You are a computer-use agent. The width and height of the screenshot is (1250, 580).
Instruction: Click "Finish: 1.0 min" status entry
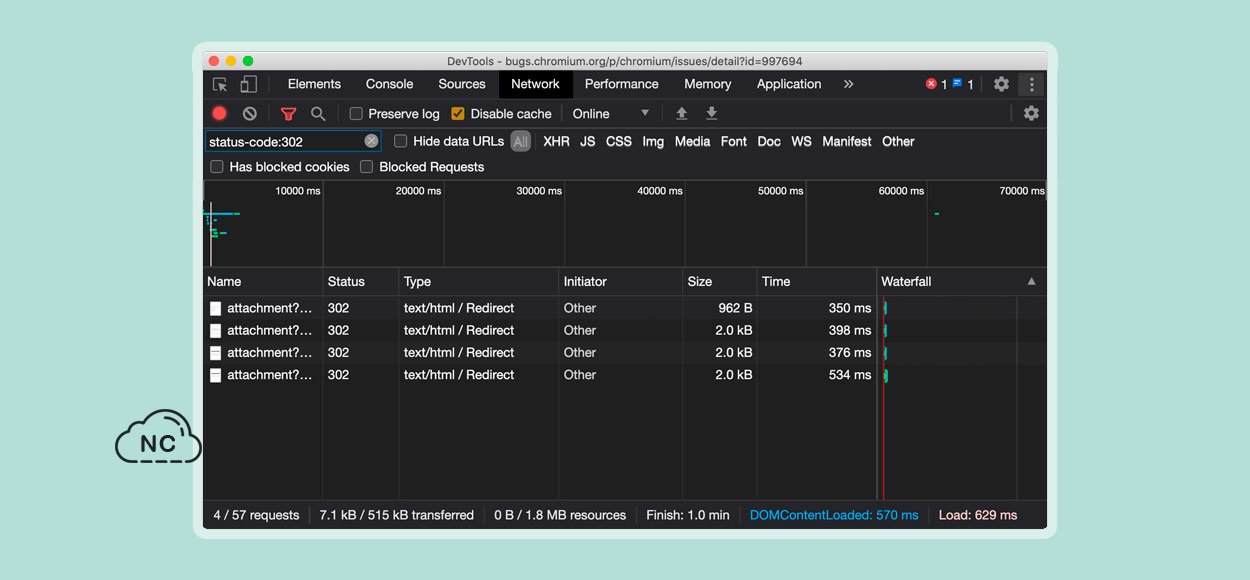688,516
